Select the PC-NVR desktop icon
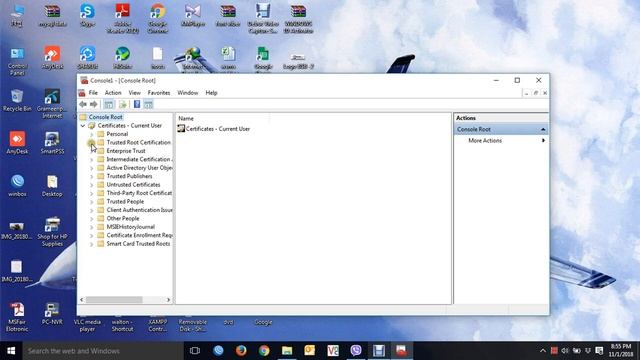Screen dimensions: 640x360 (x=52, y=313)
